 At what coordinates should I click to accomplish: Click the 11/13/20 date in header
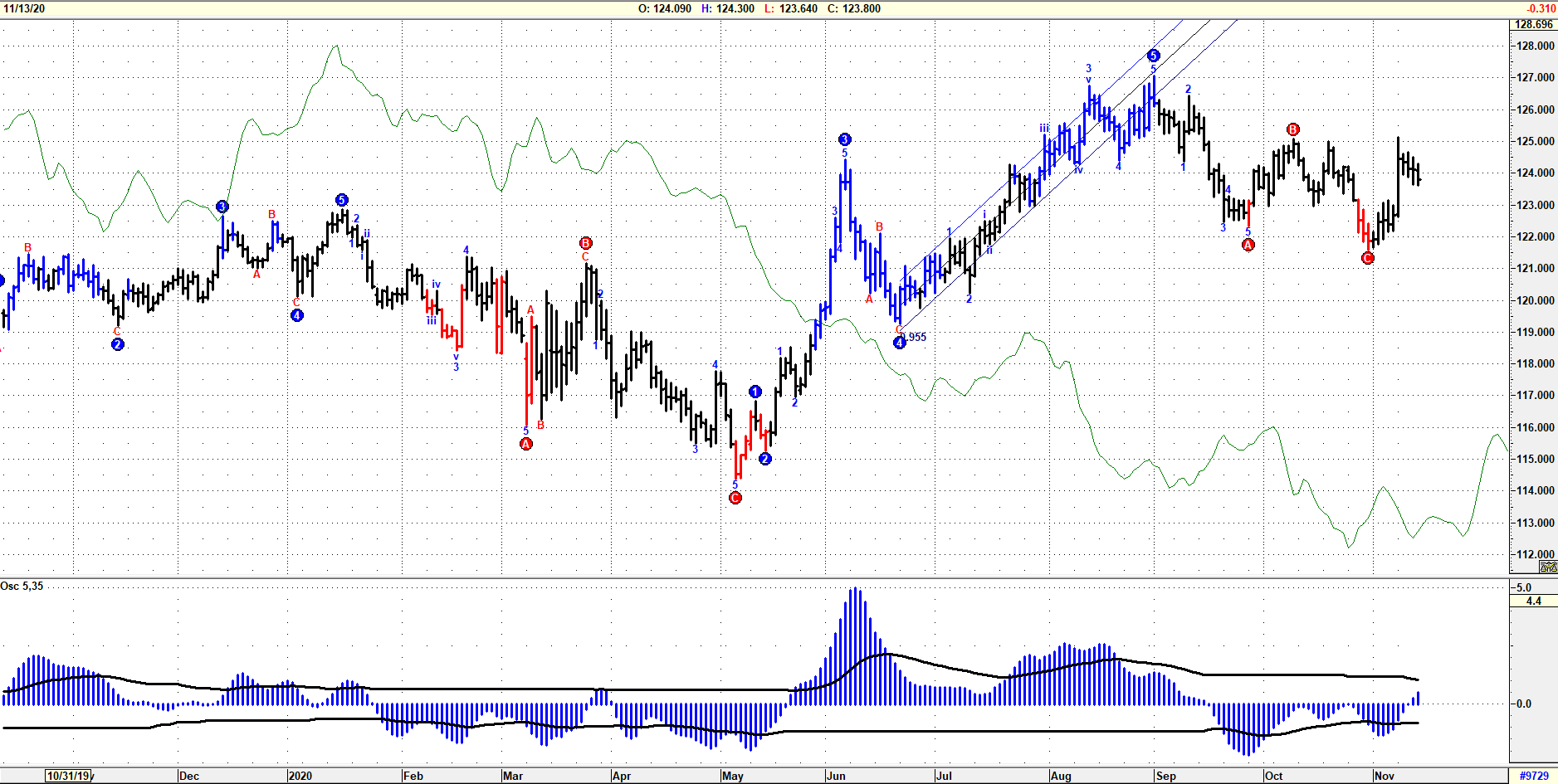[25, 8]
